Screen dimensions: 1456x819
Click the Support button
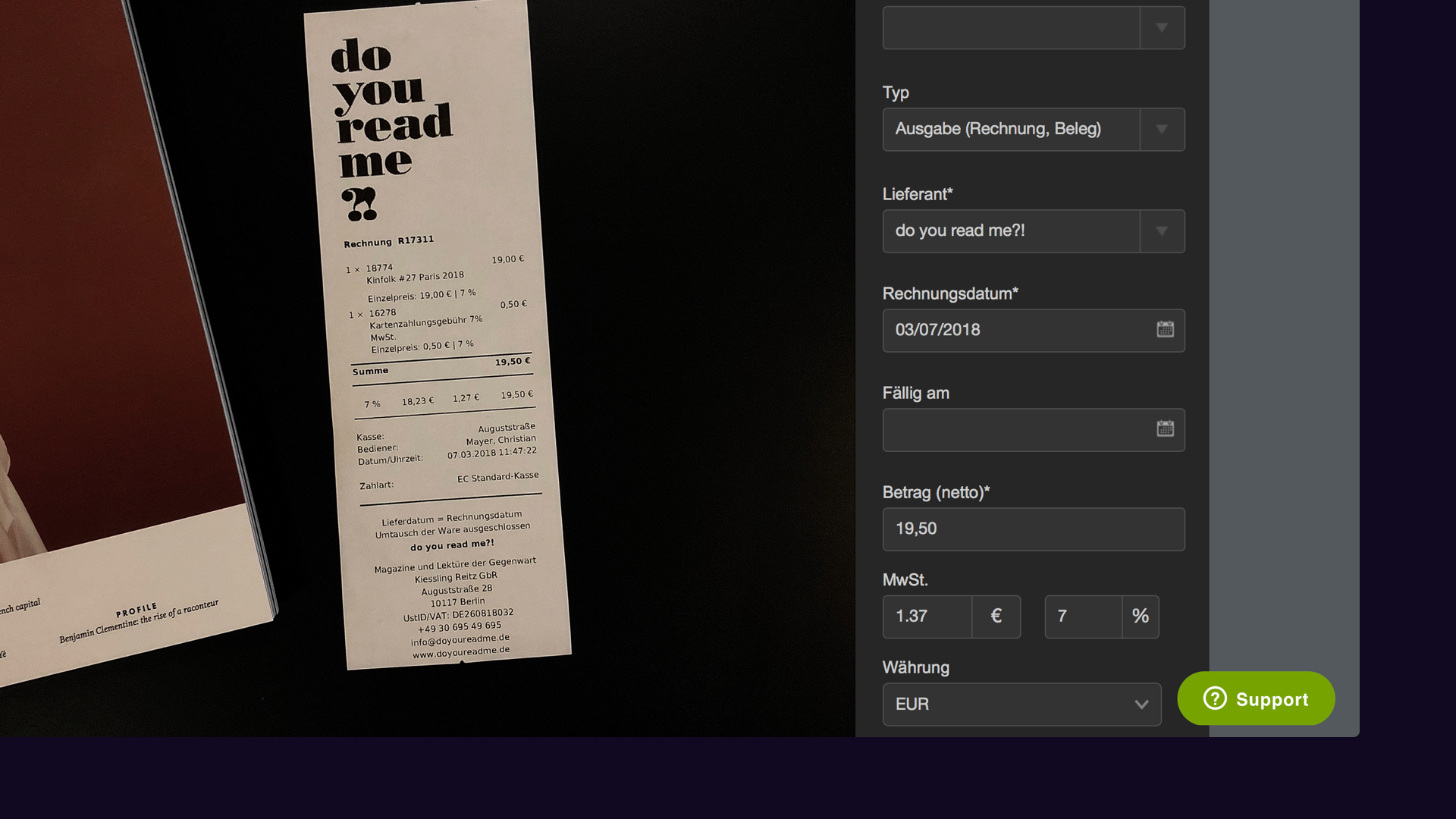tap(1256, 698)
